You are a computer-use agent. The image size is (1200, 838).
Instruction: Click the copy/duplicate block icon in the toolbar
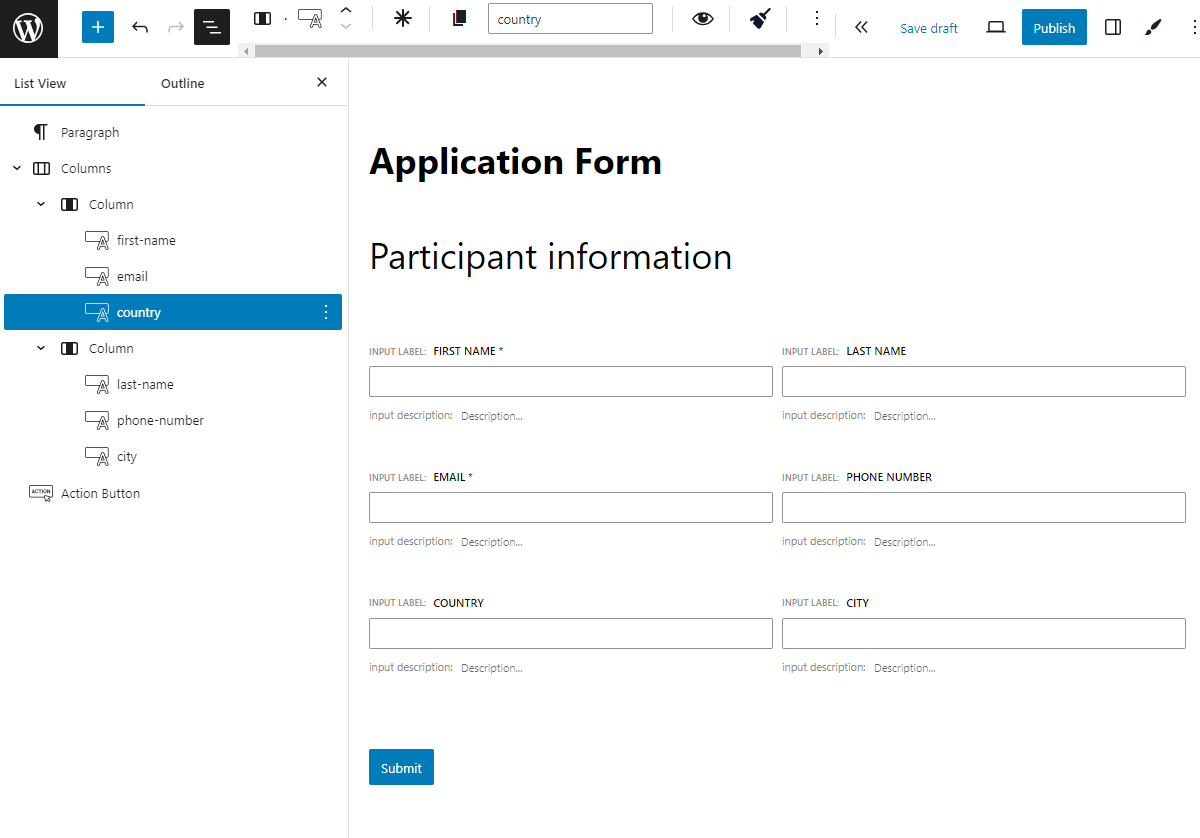tap(459, 18)
